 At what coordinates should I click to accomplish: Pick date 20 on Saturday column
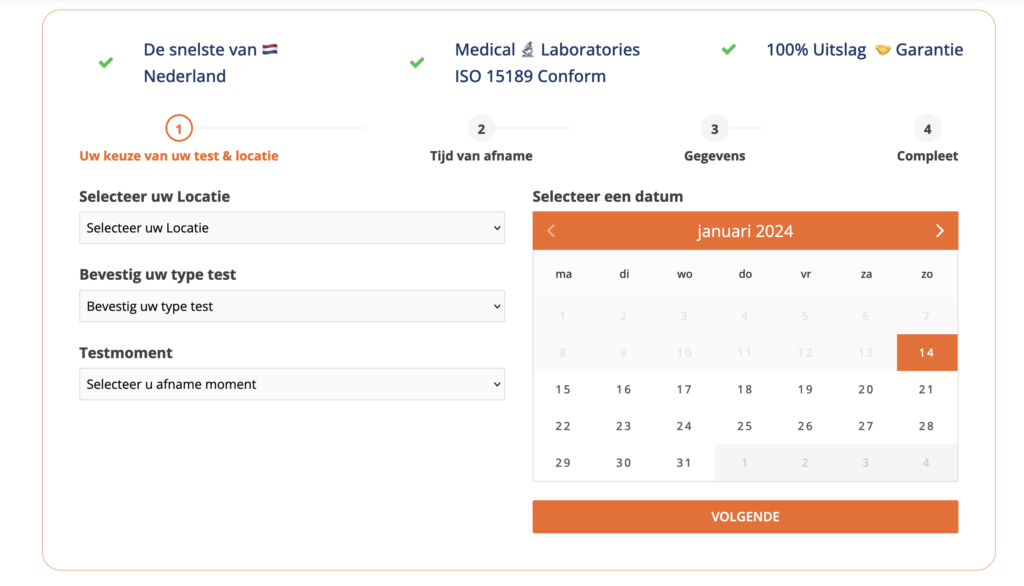[x=866, y=389]
